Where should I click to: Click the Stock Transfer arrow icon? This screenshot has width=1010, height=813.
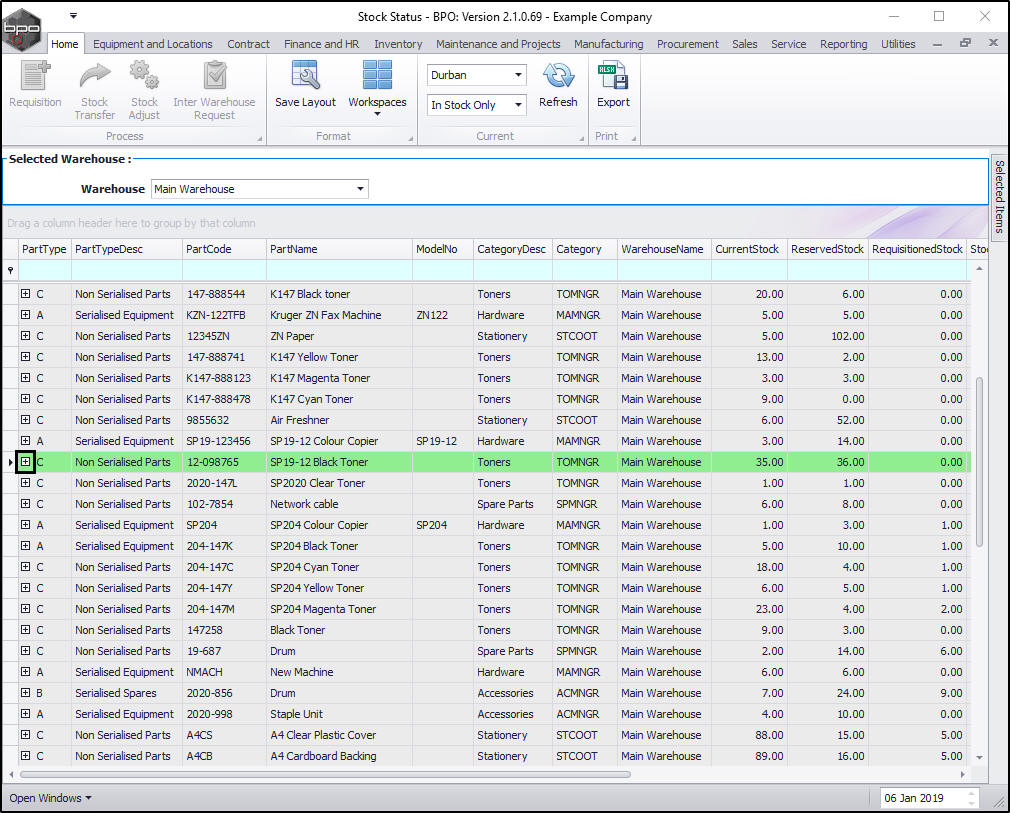pyautogui.click(x=95, y=77)
